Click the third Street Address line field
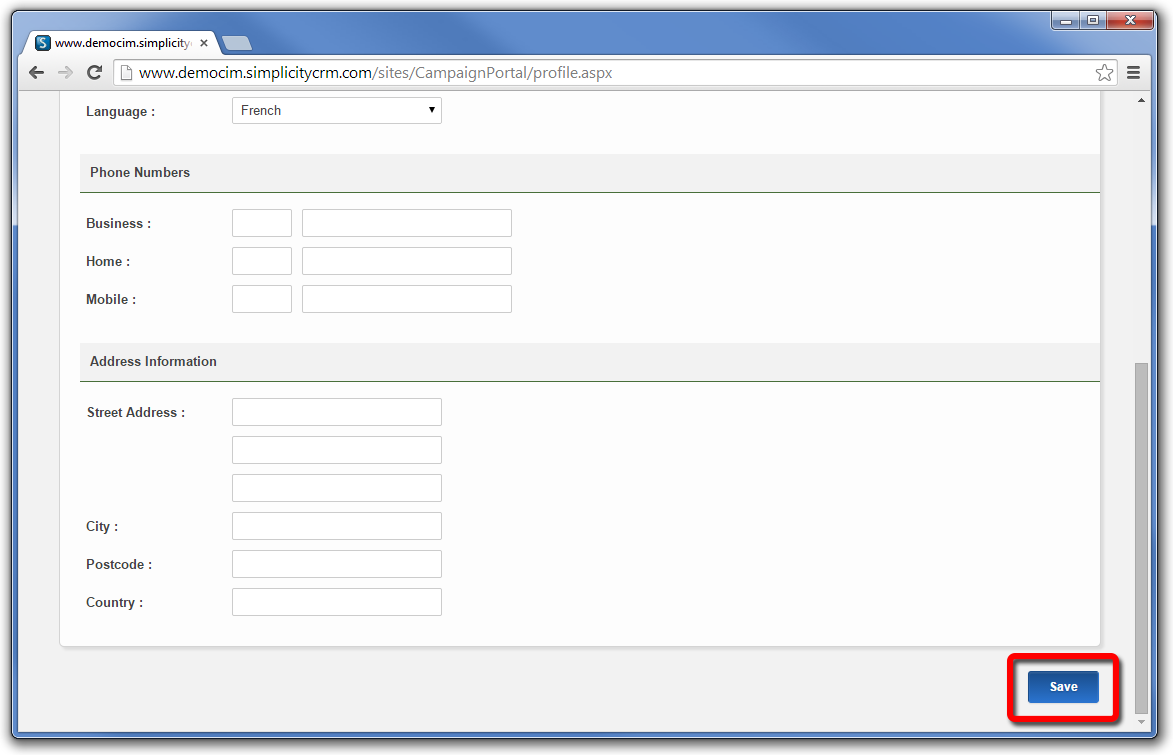1173x755 pixels. point(337,488)
